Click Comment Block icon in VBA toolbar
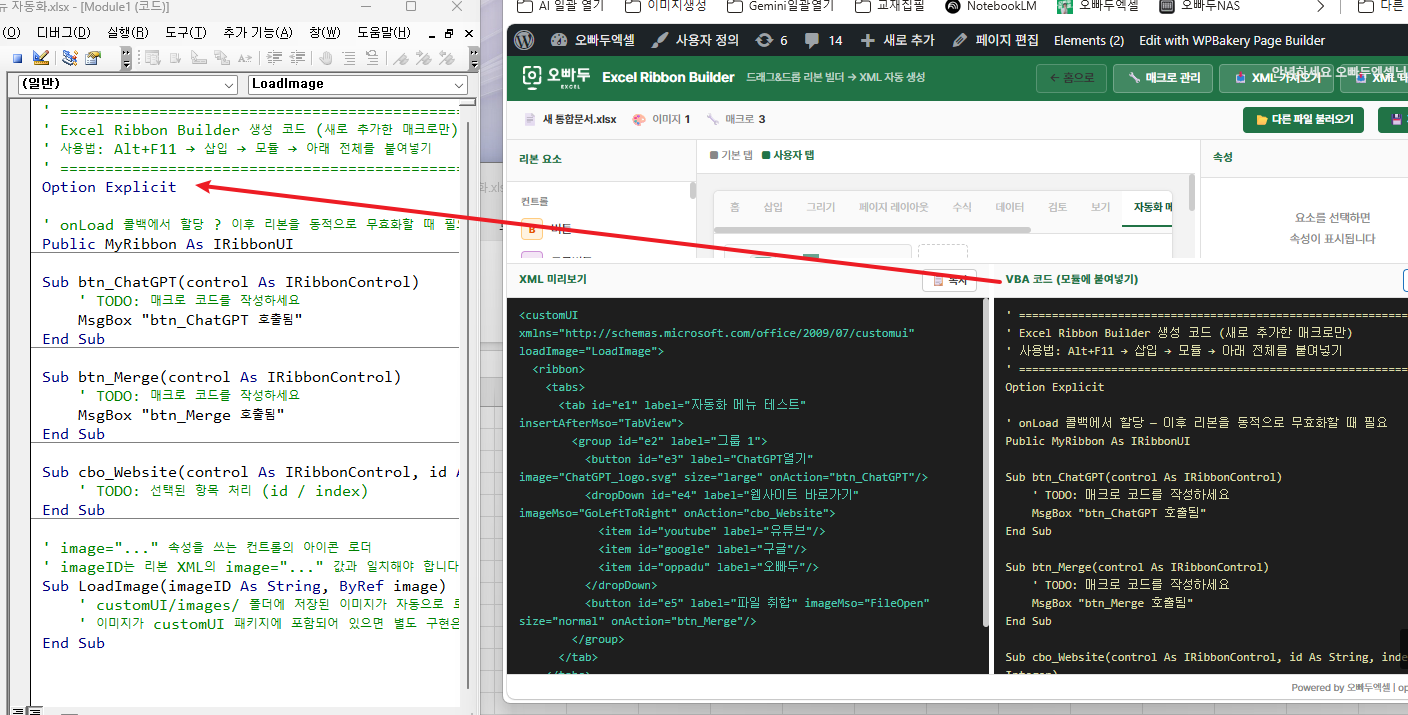This screenshot has width=1408, height=715. tap(348, 58)
